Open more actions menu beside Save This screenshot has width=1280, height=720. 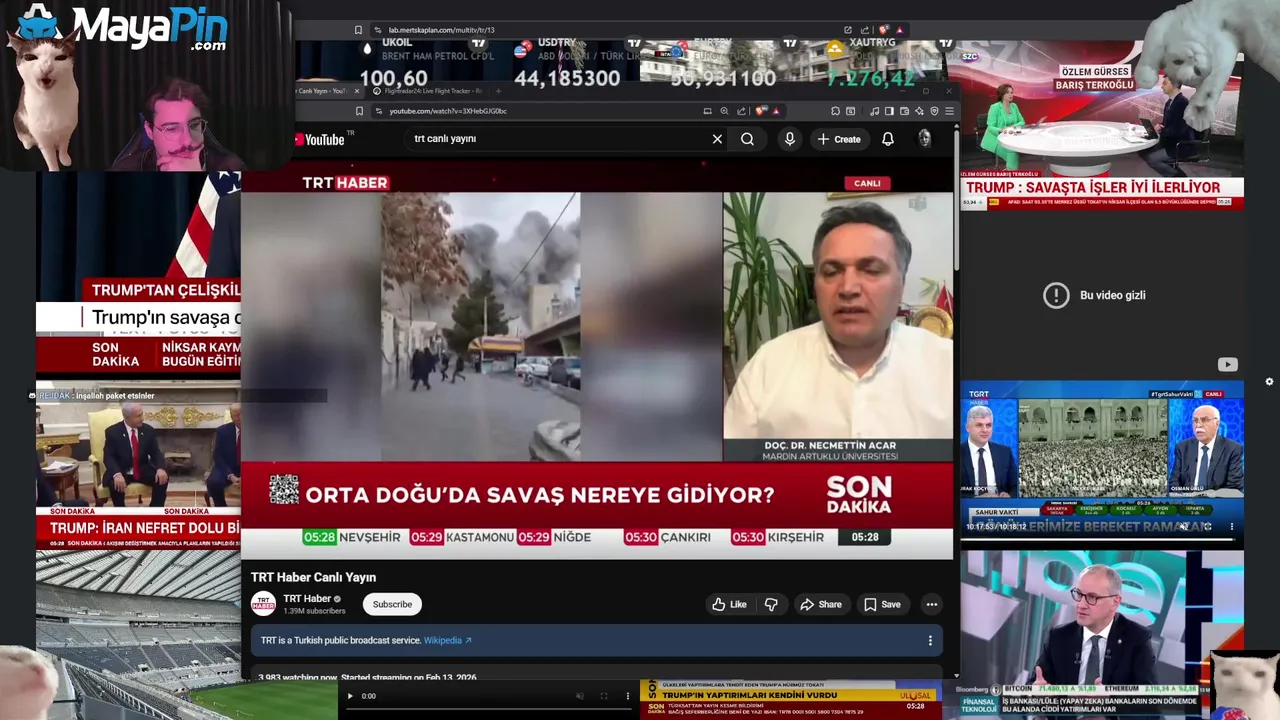(931, 604)
